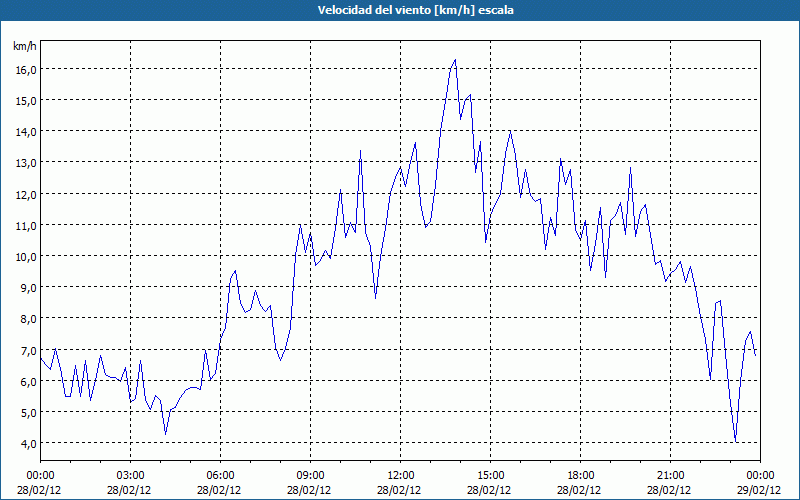Click the '13,0' y-axis label
800x500 pixels.
(26, 163)
